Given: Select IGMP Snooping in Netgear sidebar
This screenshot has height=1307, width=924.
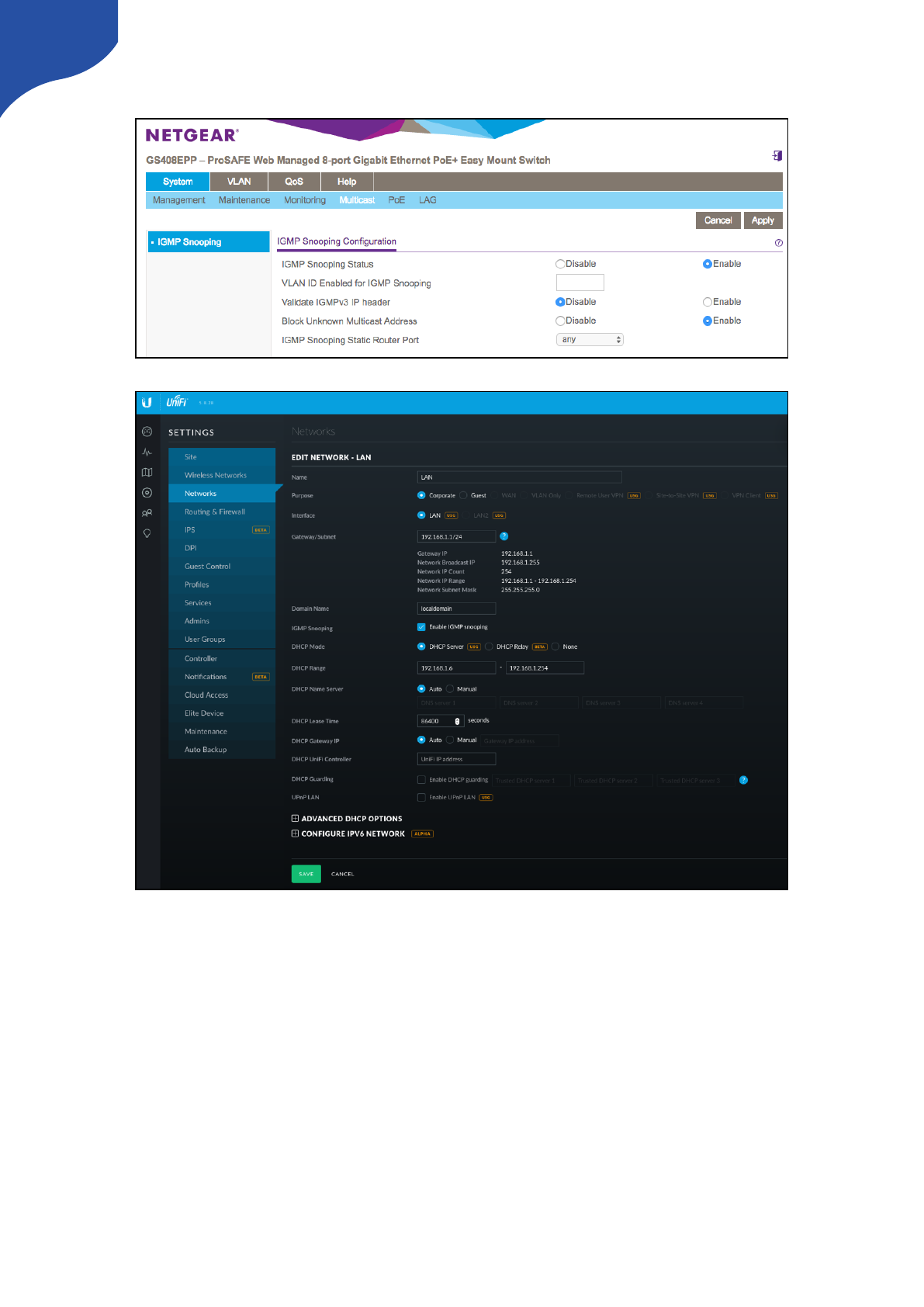Looking at the screenshot, I should 208,242.
